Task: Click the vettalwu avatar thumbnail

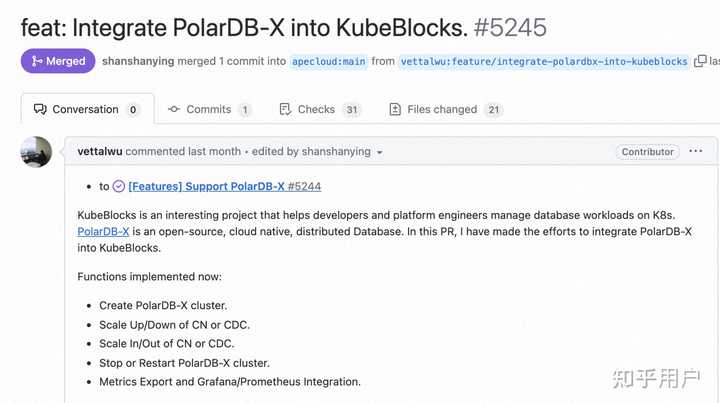Action: (36, 152)
